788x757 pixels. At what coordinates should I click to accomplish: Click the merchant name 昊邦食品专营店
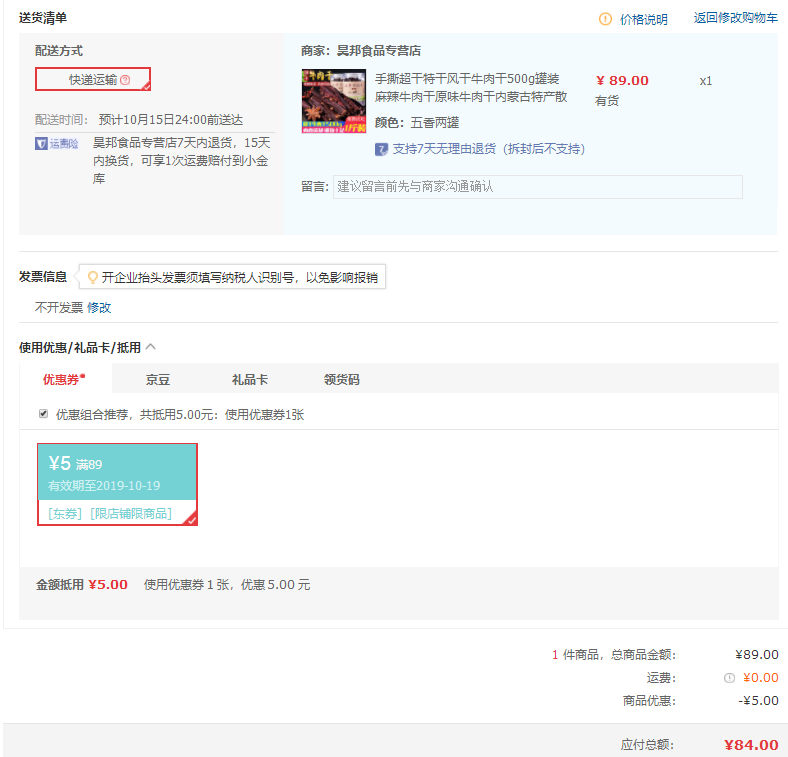[x=379, y=51]
